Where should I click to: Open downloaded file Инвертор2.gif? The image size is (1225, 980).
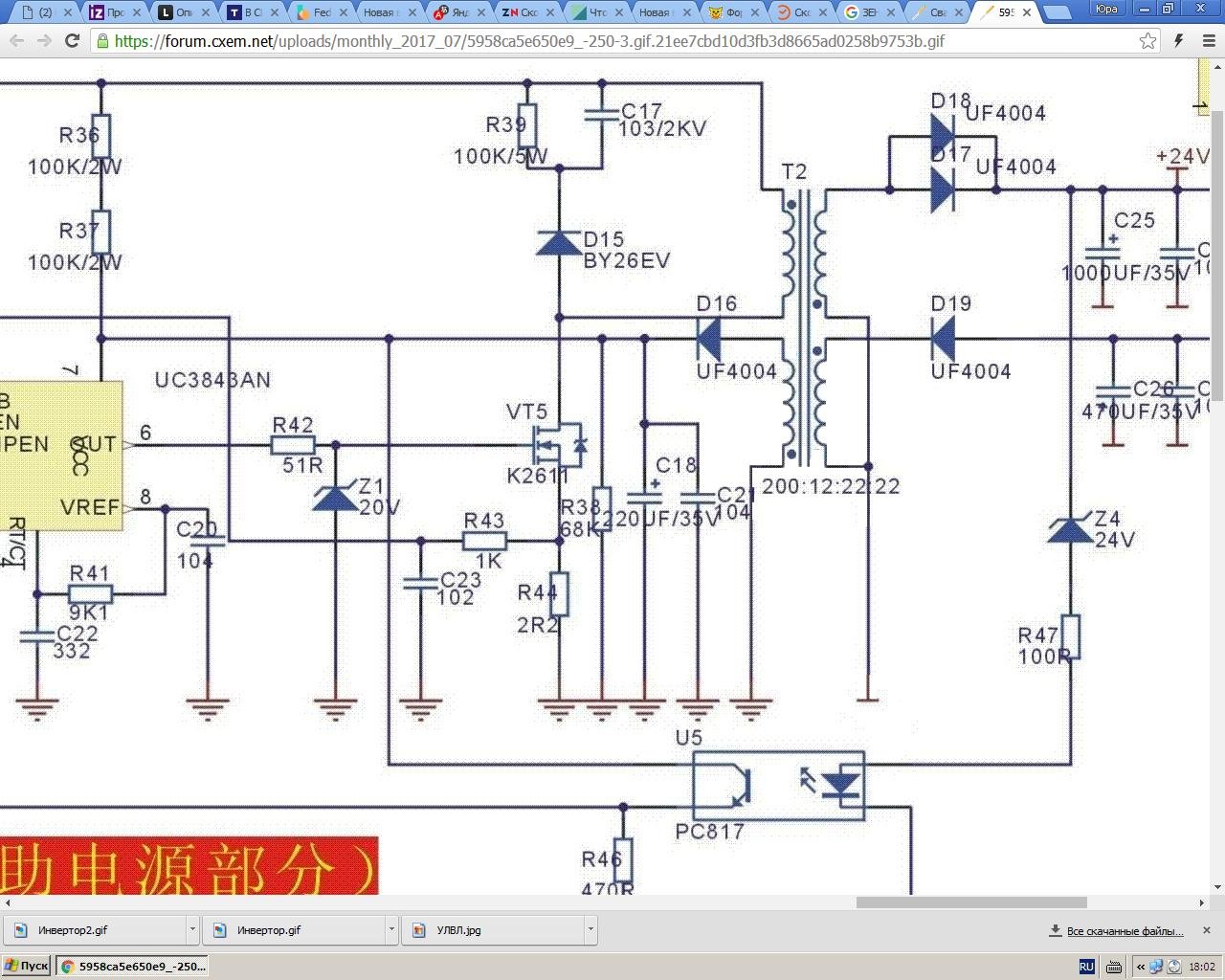(94, 929)
